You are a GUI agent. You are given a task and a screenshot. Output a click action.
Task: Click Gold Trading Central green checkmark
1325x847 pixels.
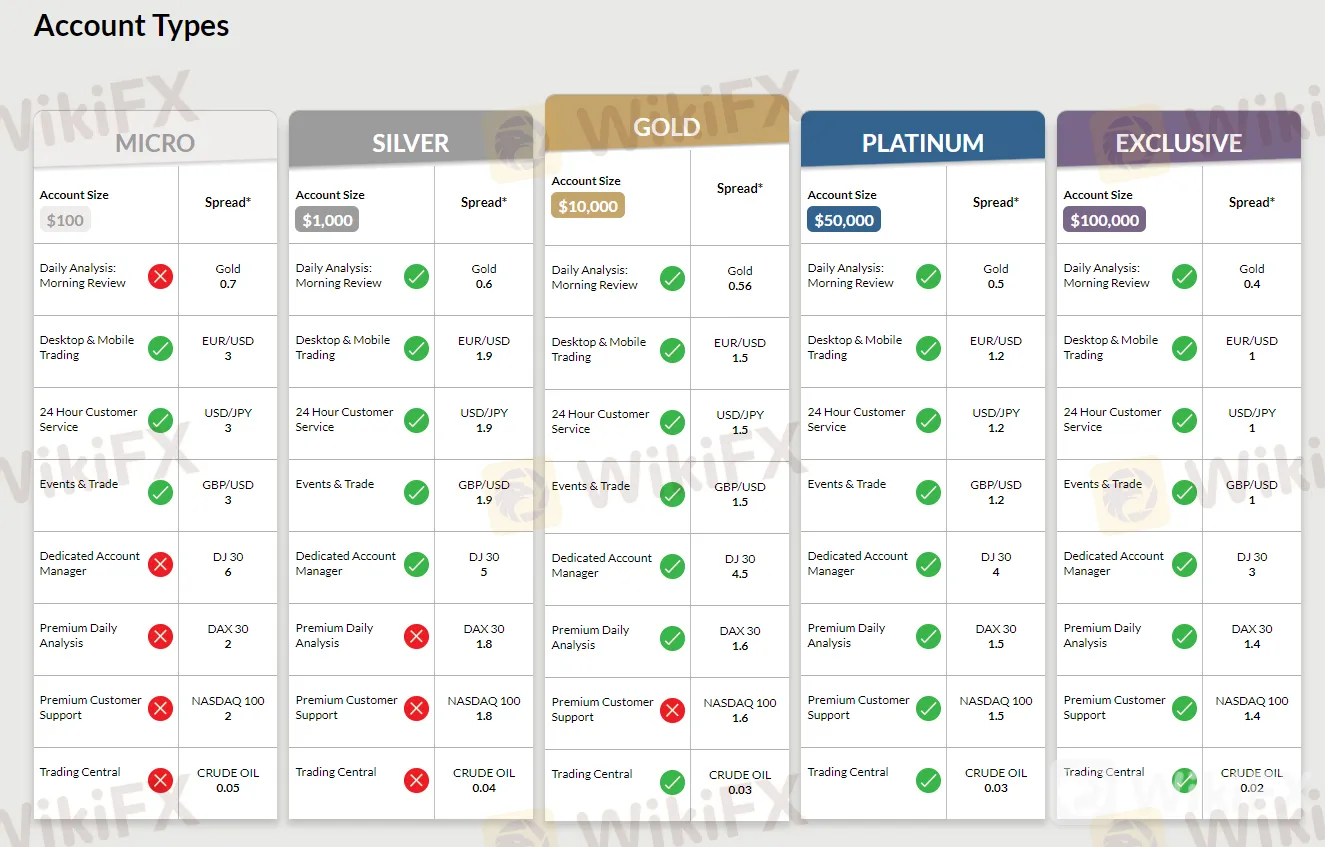[672, 782]
